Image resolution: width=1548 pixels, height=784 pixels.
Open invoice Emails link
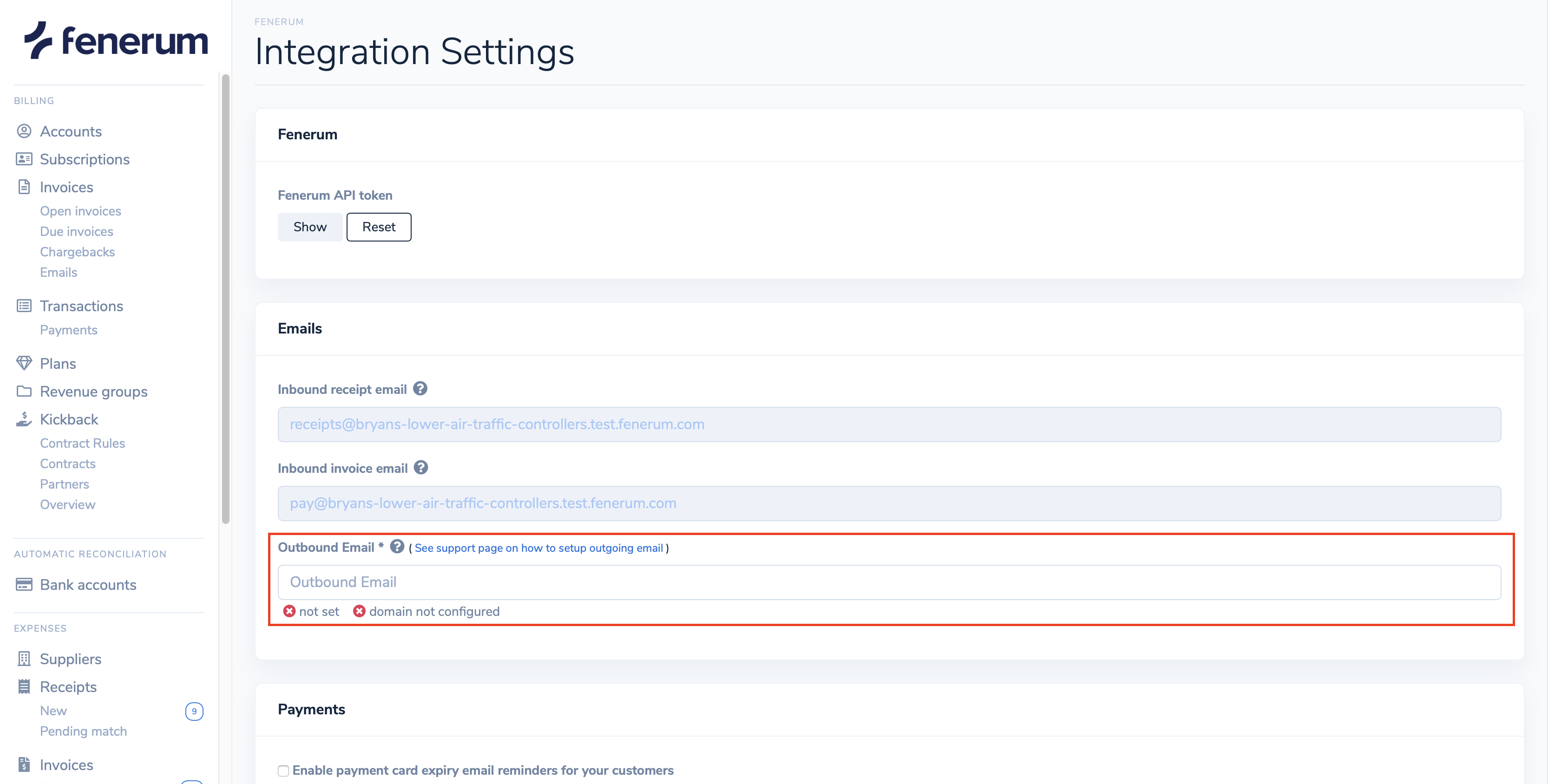click(x=59, y=272)
